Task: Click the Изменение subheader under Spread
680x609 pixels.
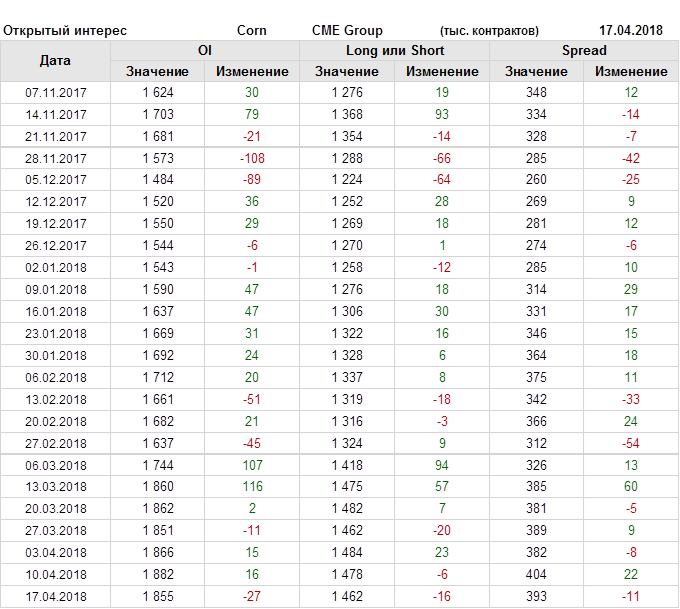Action: [x=631, y=71]
